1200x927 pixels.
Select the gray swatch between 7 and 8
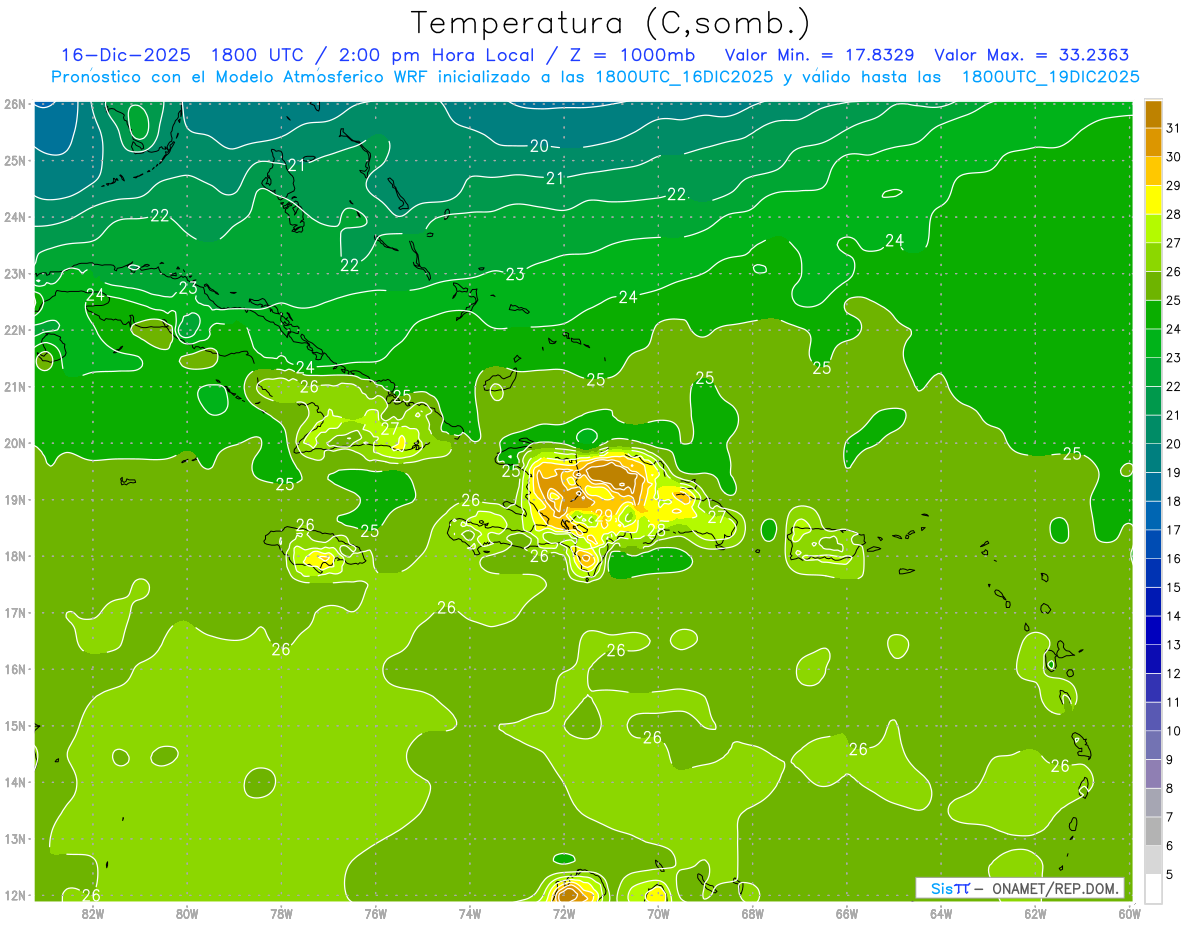[1153, 803]
